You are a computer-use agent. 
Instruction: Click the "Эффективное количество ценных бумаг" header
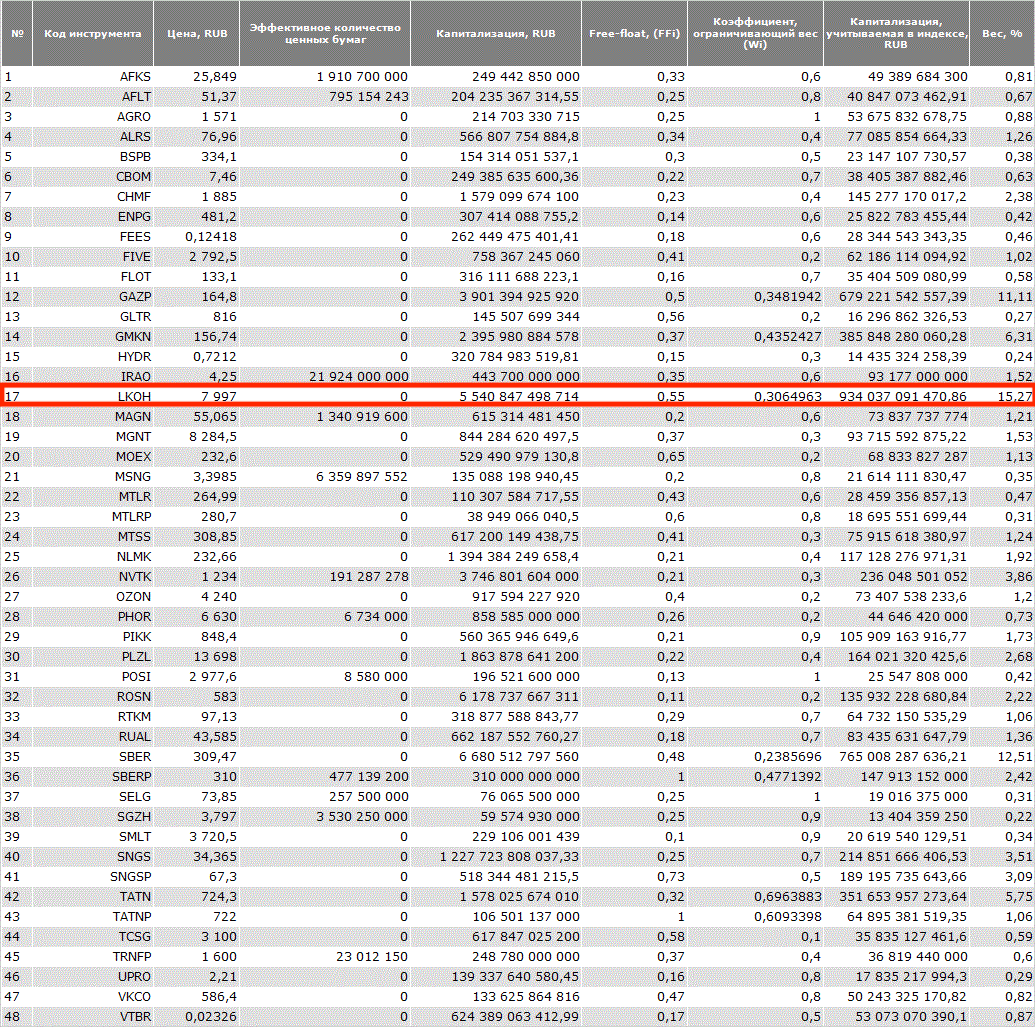[325, 34]
